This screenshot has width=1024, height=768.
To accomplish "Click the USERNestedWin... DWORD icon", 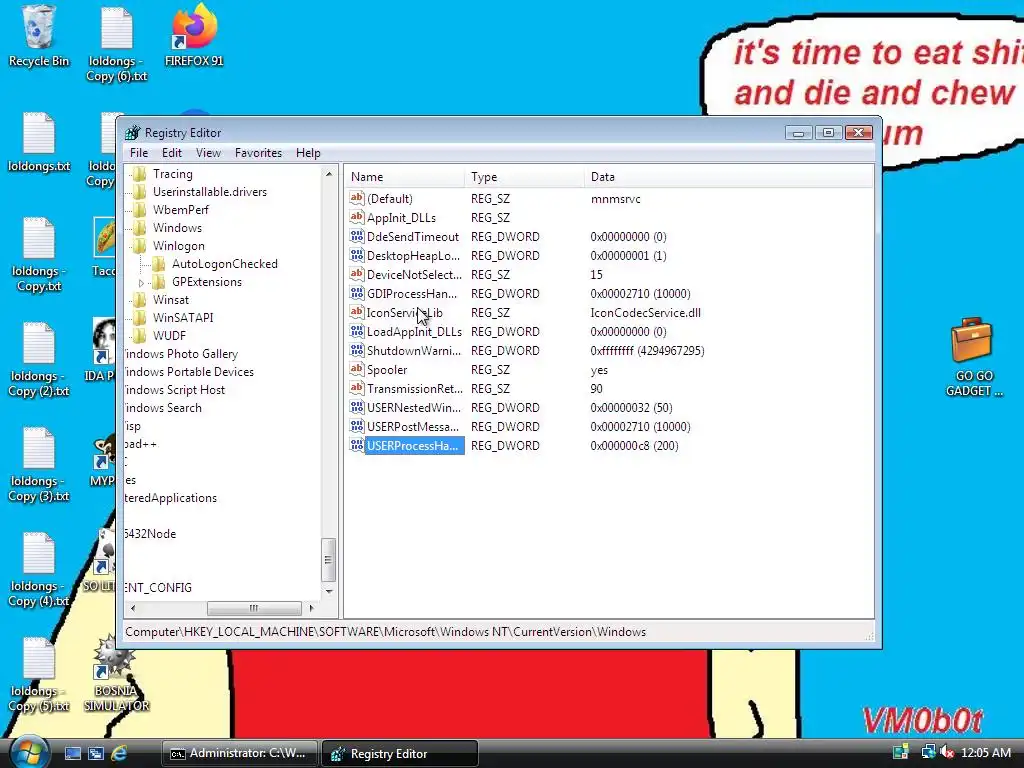I will tap(357, 407).
